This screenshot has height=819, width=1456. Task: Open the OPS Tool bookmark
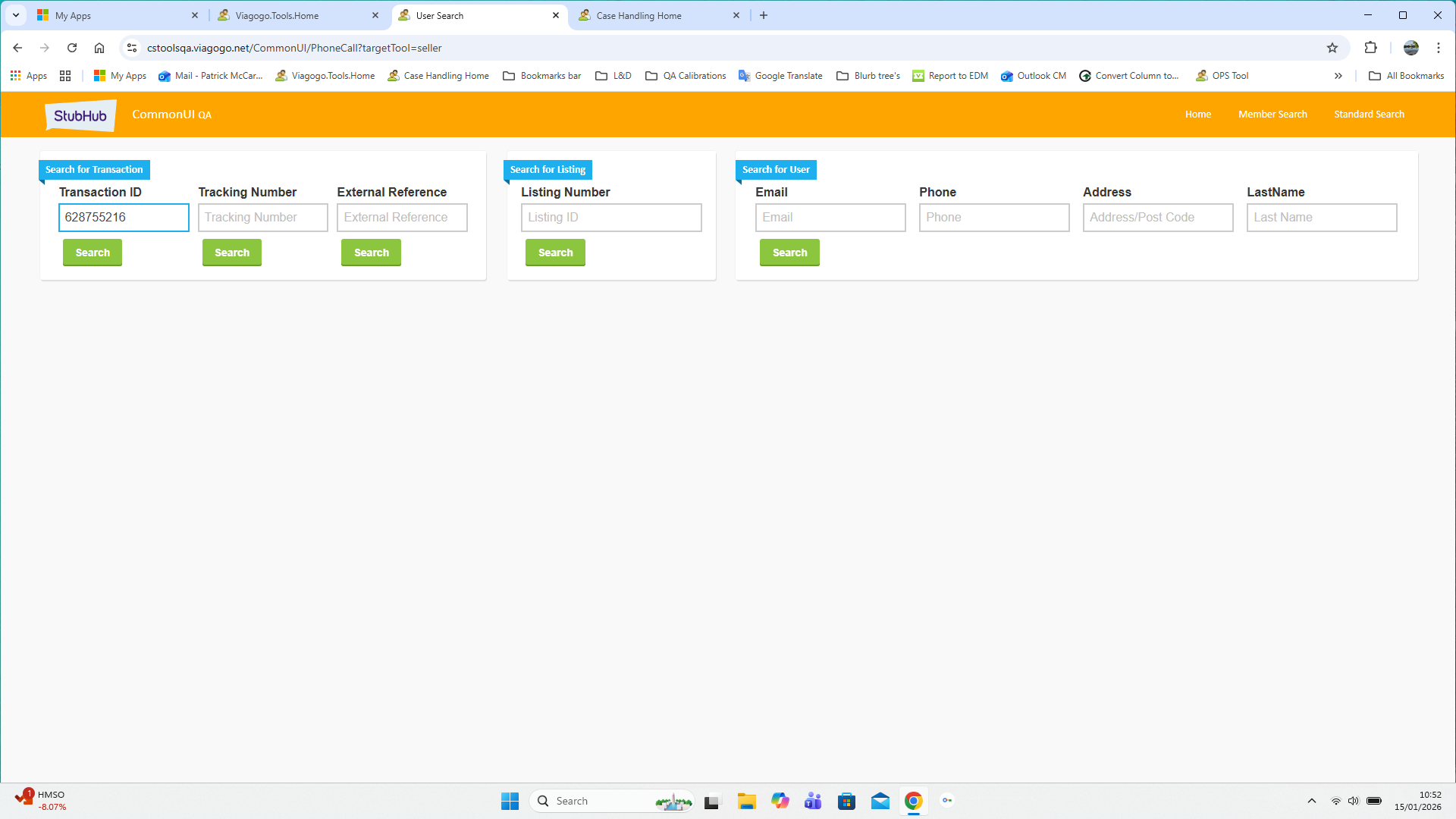click(1222, 76)
